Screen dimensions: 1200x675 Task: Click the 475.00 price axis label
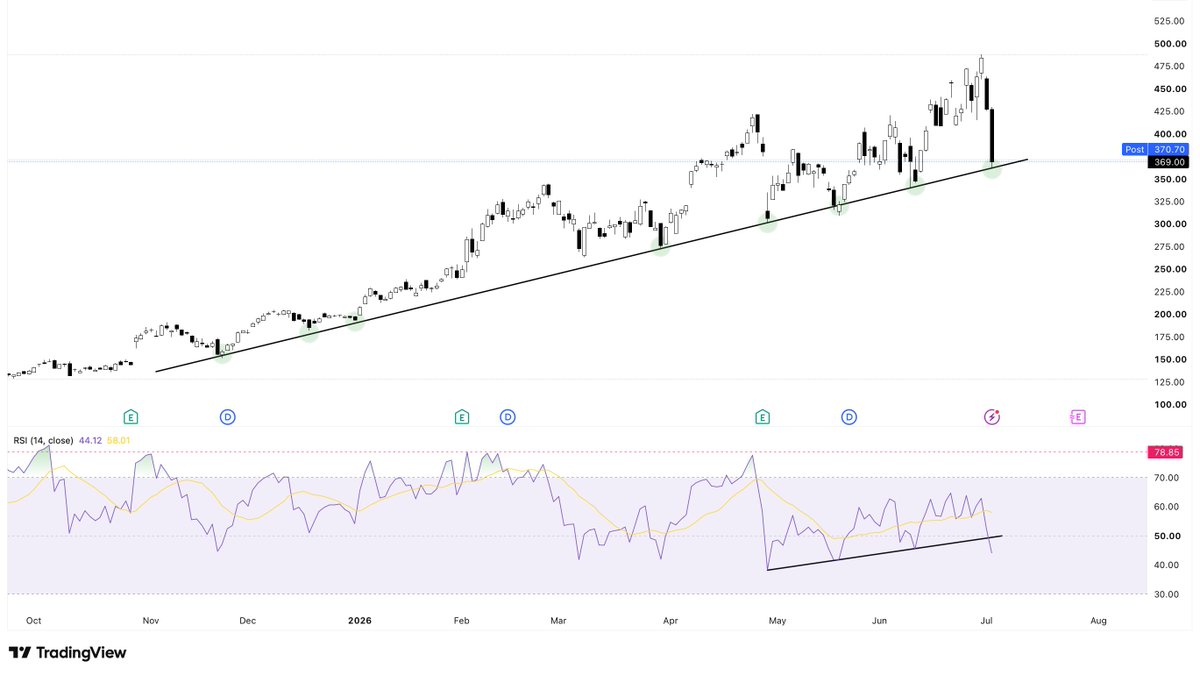[x=1169, y=66]
